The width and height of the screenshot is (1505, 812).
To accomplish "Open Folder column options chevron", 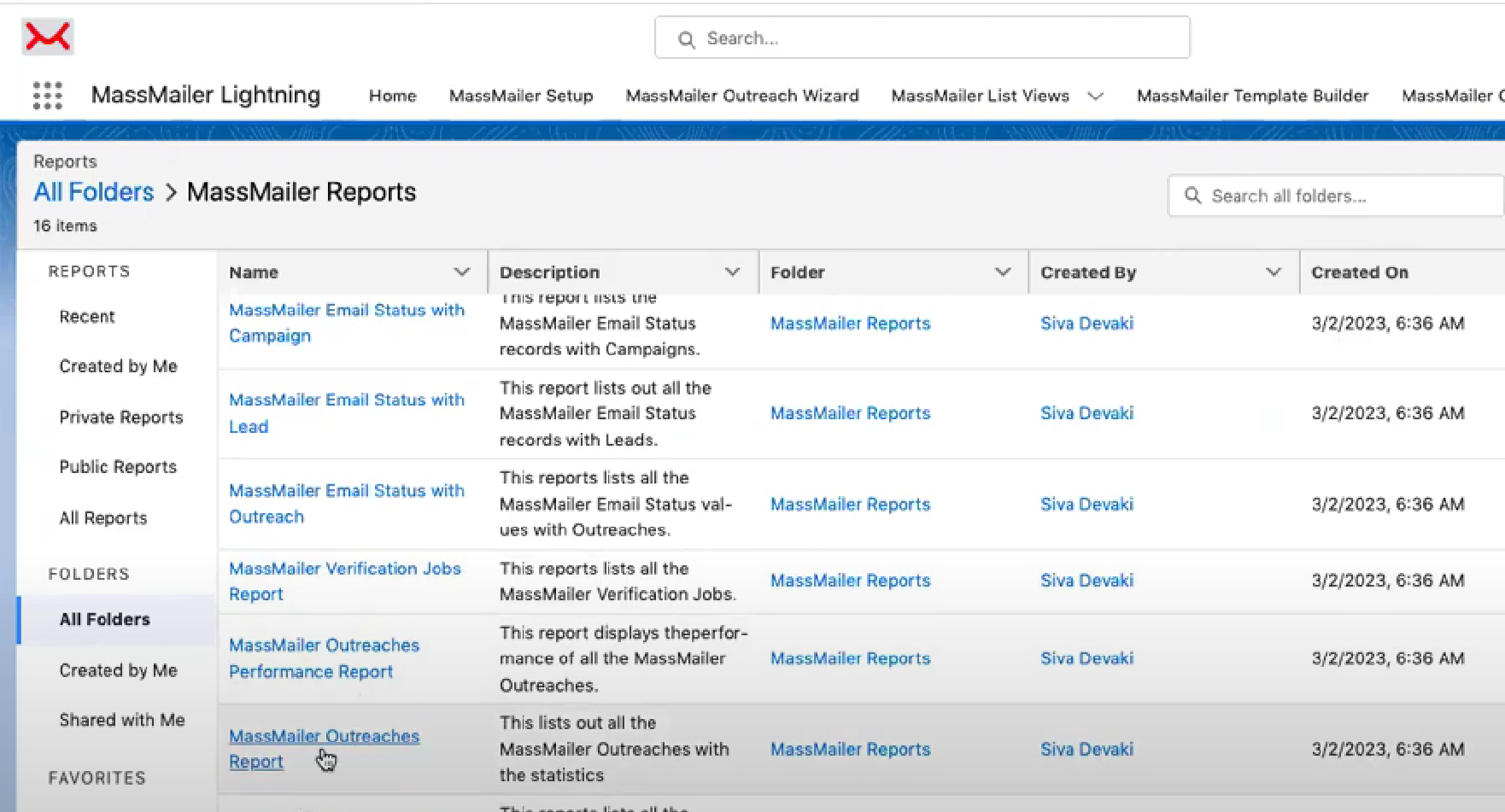I will pos(1003,272).
